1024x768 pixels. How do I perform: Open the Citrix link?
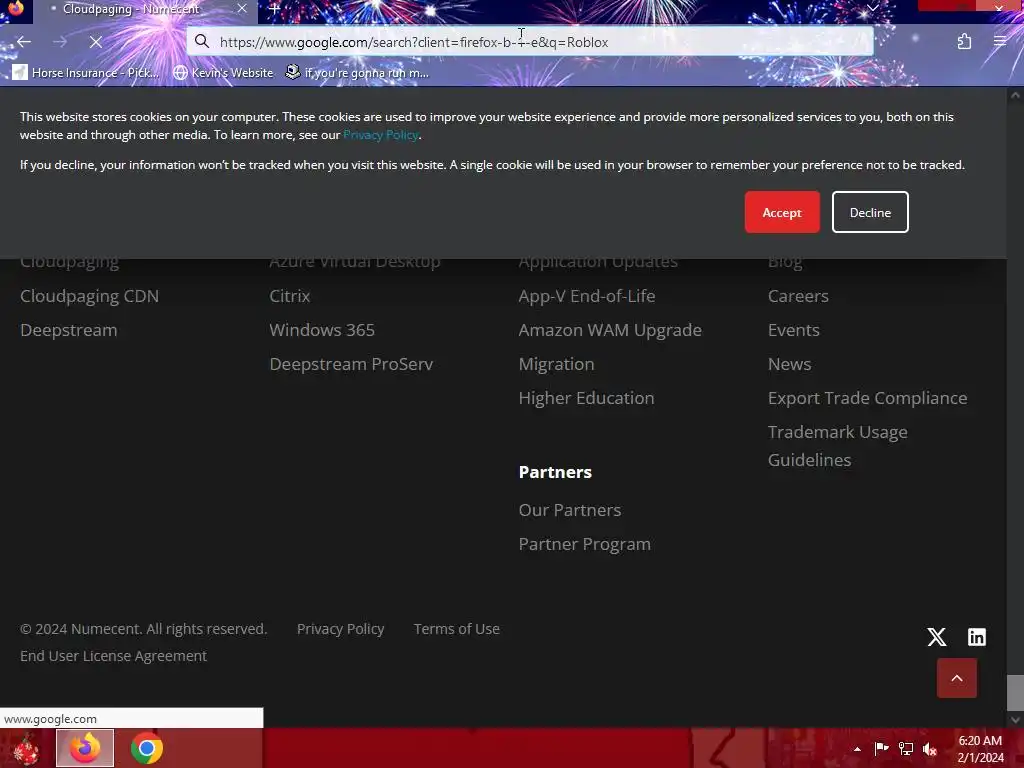pos(290,296)
